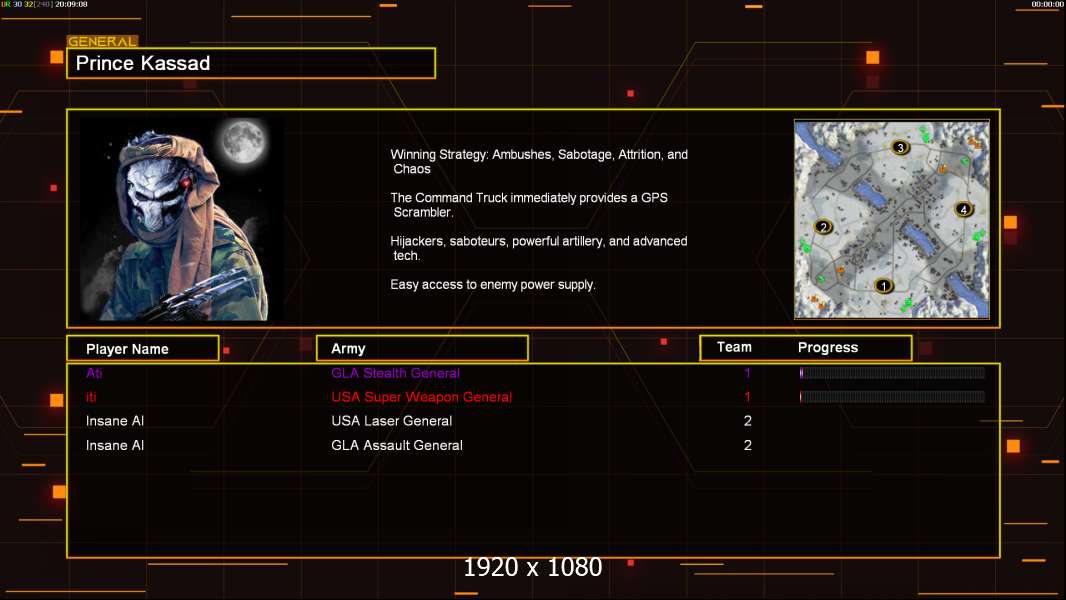Click iti's loading progress bar
The image size is (1066, 600).
click(x=892, y=396)
